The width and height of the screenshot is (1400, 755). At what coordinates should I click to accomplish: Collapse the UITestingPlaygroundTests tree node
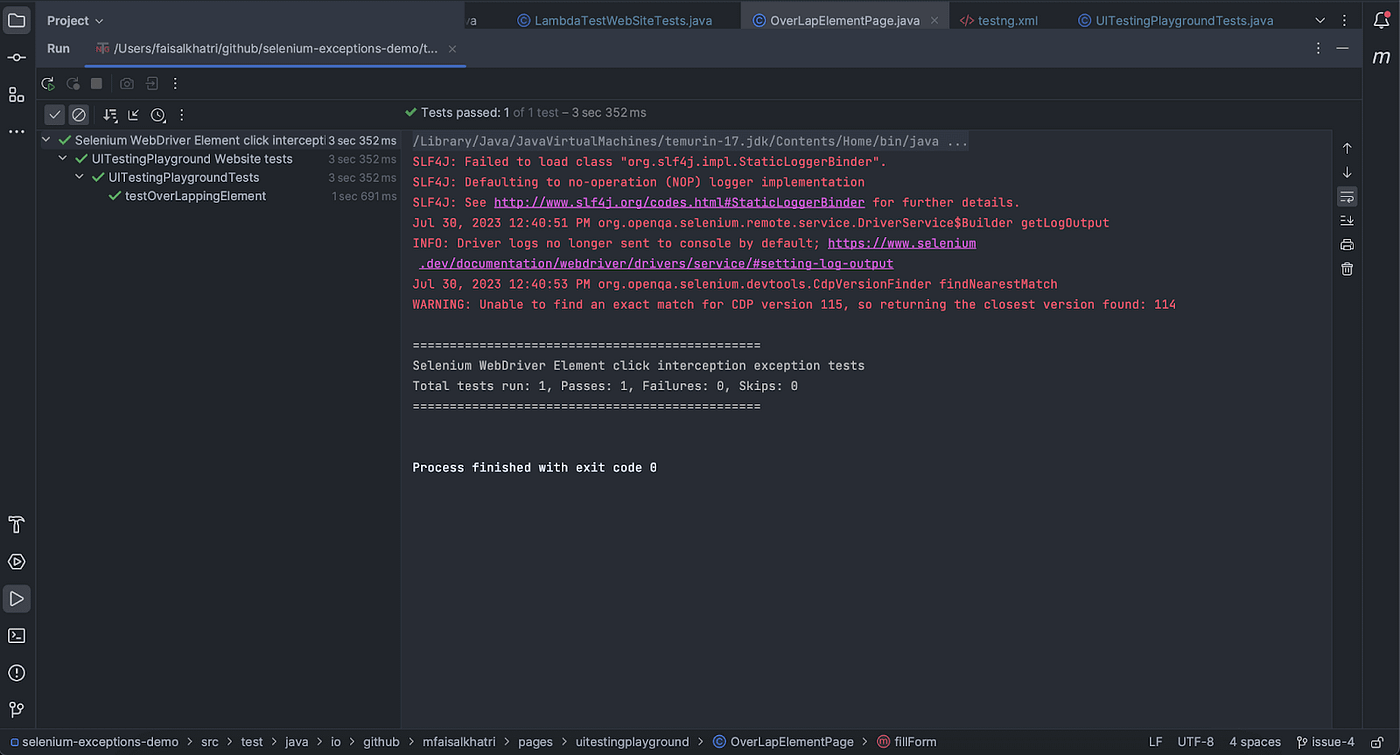pyautogui.click(x=80, y=177)
